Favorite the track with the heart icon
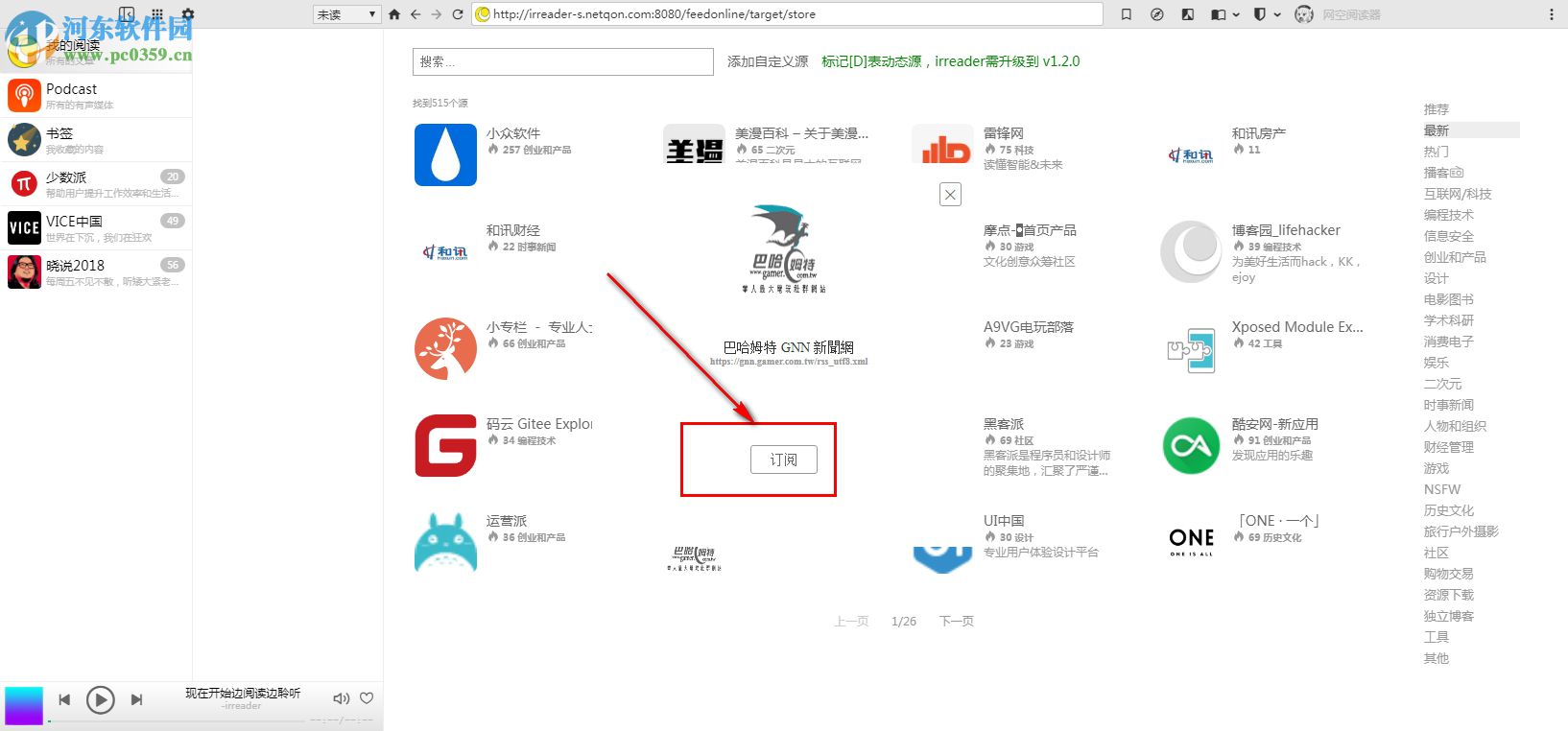 pos(367,698)
